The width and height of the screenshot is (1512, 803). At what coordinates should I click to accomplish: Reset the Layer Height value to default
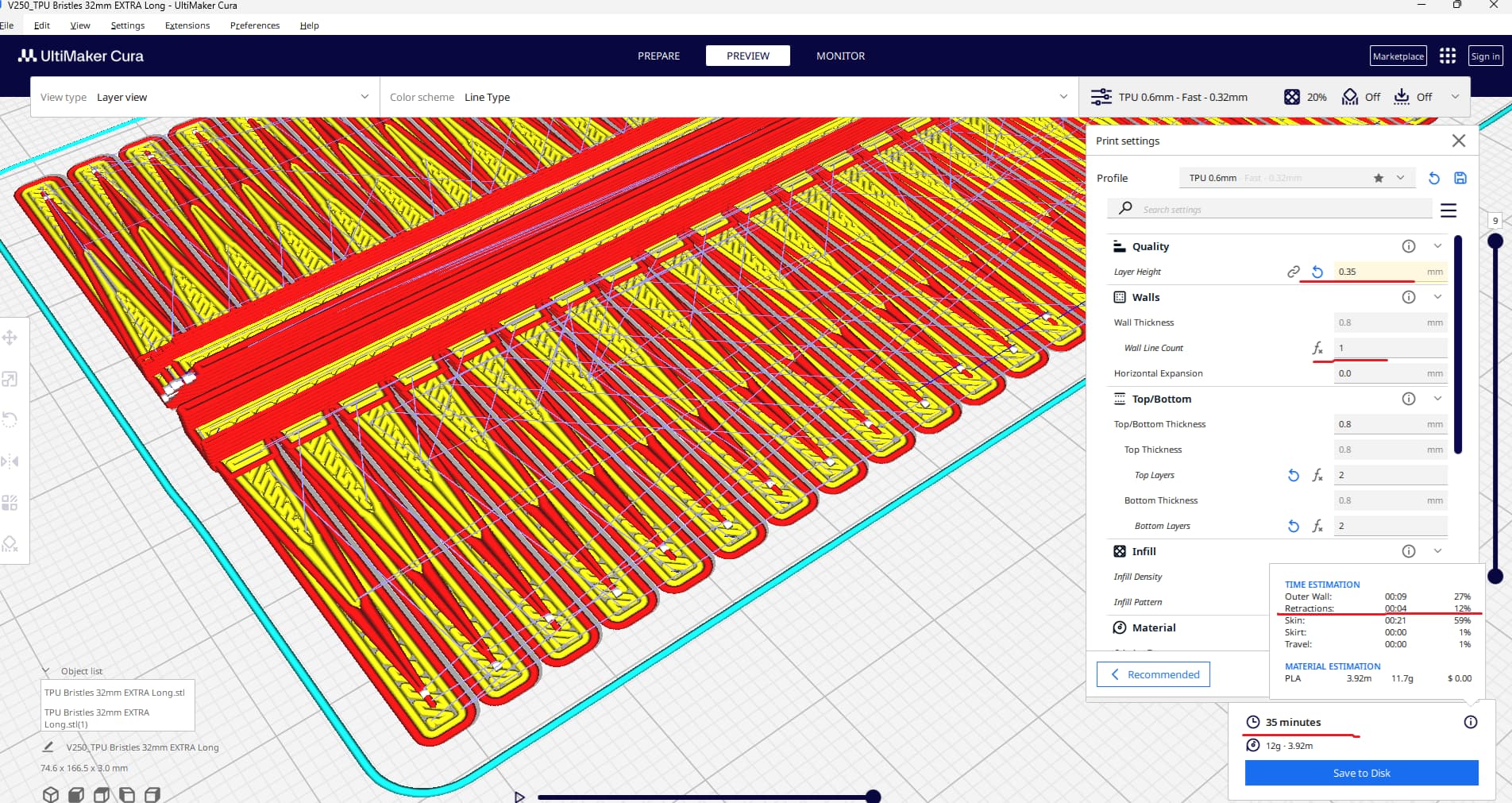click(1317, 272)
